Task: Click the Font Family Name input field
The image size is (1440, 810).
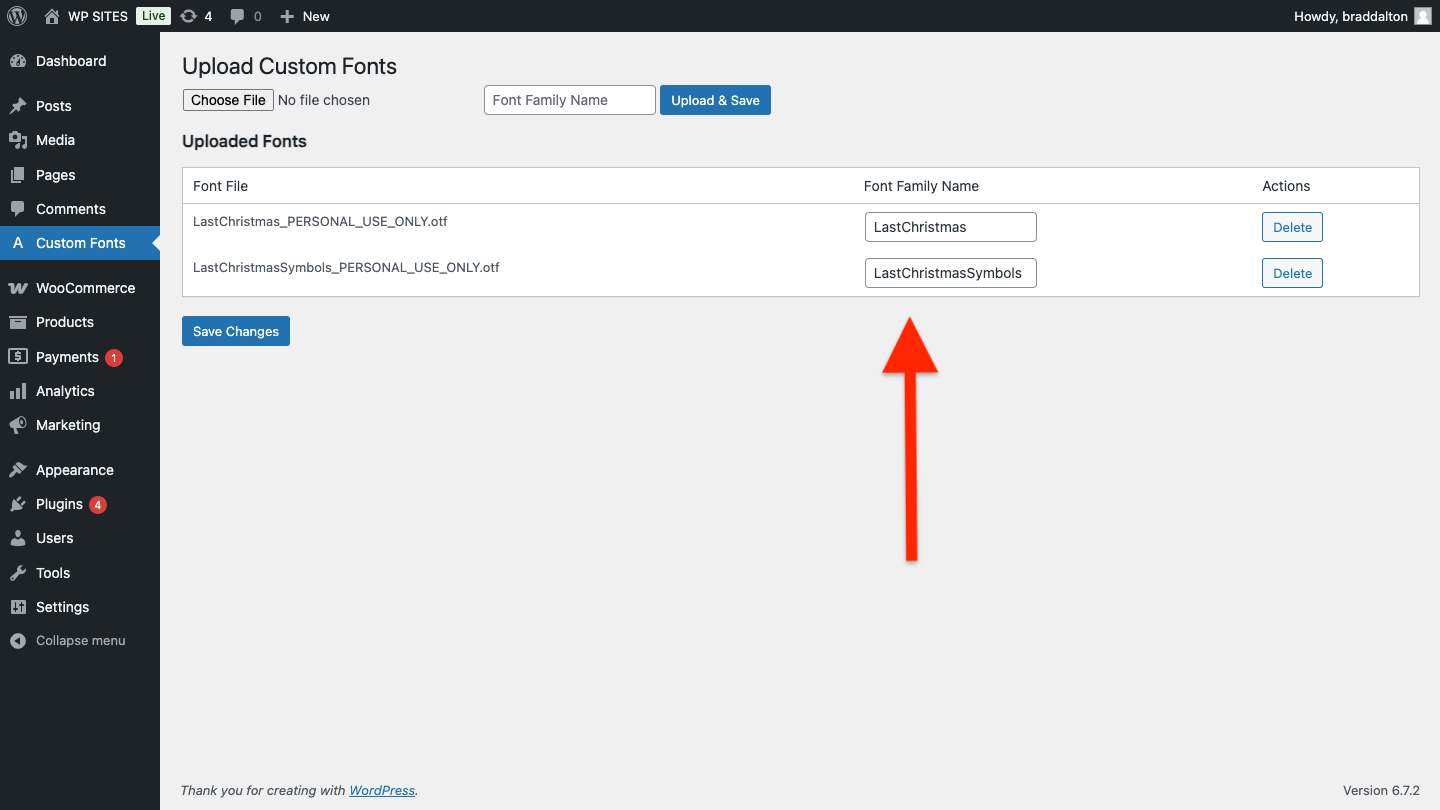Action: (x=569, y=100)
